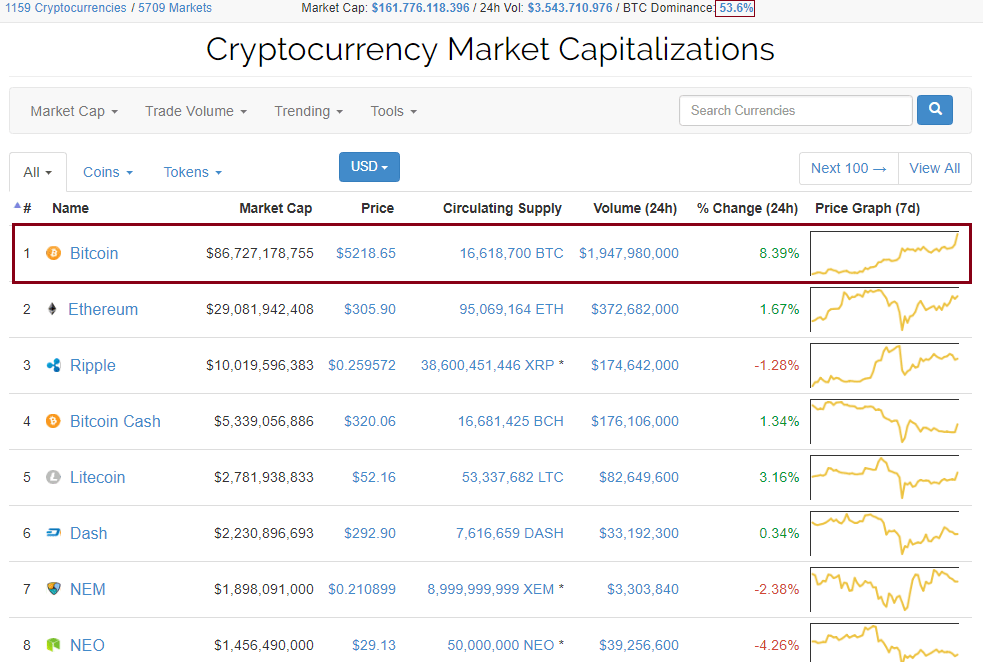983x662 pixels.
Task: Focus the Search Currencies input field
Action: (795, 110)
